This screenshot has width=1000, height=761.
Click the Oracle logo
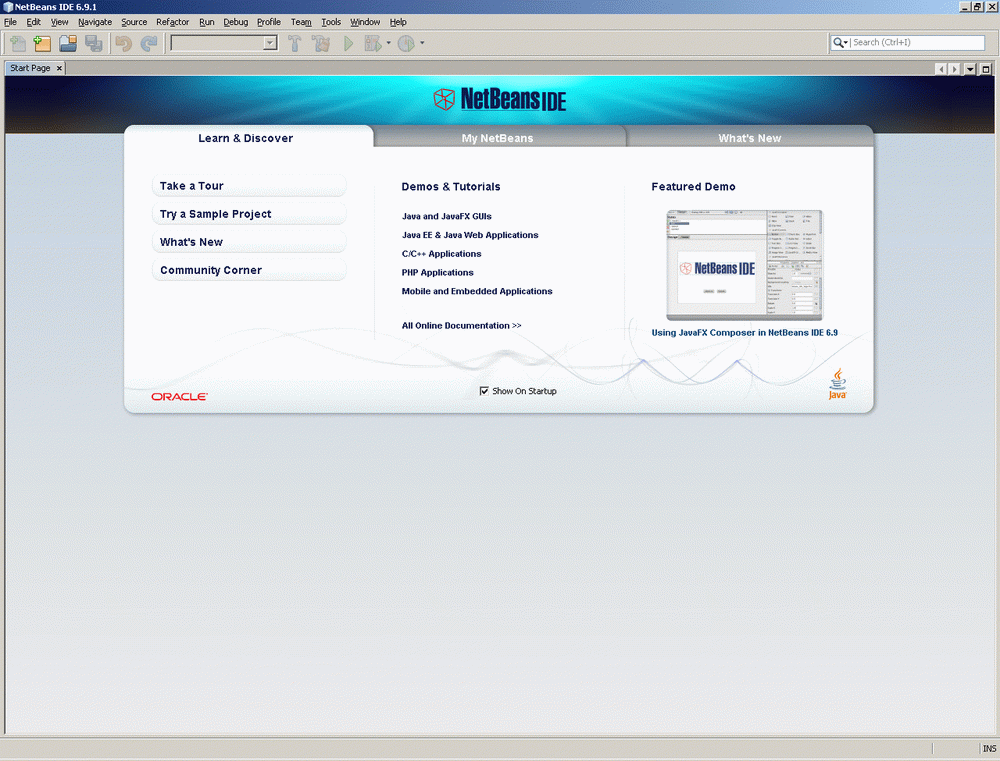tap(180, 397)
